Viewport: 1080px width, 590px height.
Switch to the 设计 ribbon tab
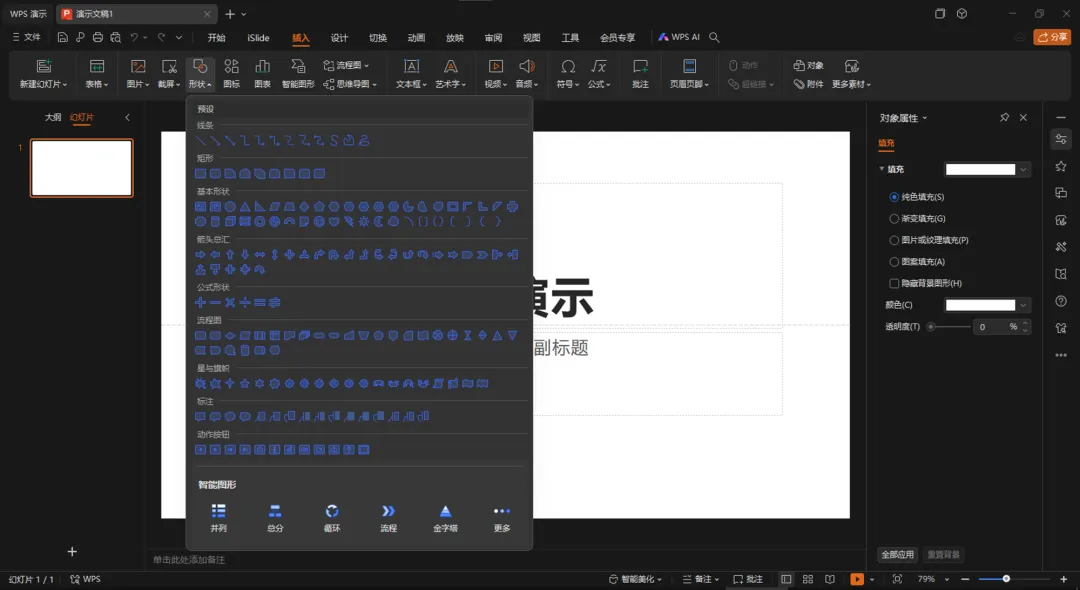click(x=339, y=38)
